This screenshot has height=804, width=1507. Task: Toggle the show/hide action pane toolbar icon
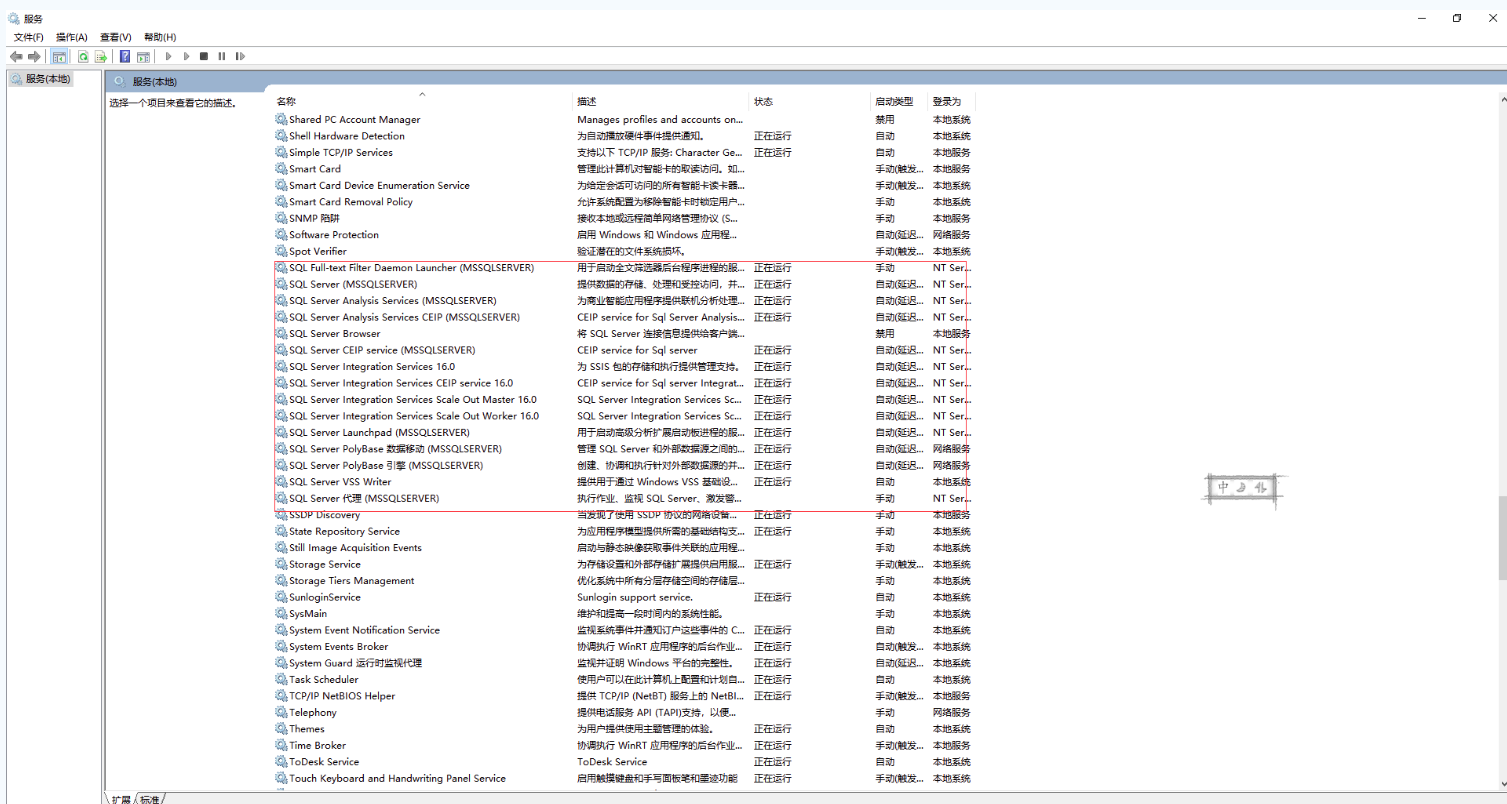[x=144, y=57]
